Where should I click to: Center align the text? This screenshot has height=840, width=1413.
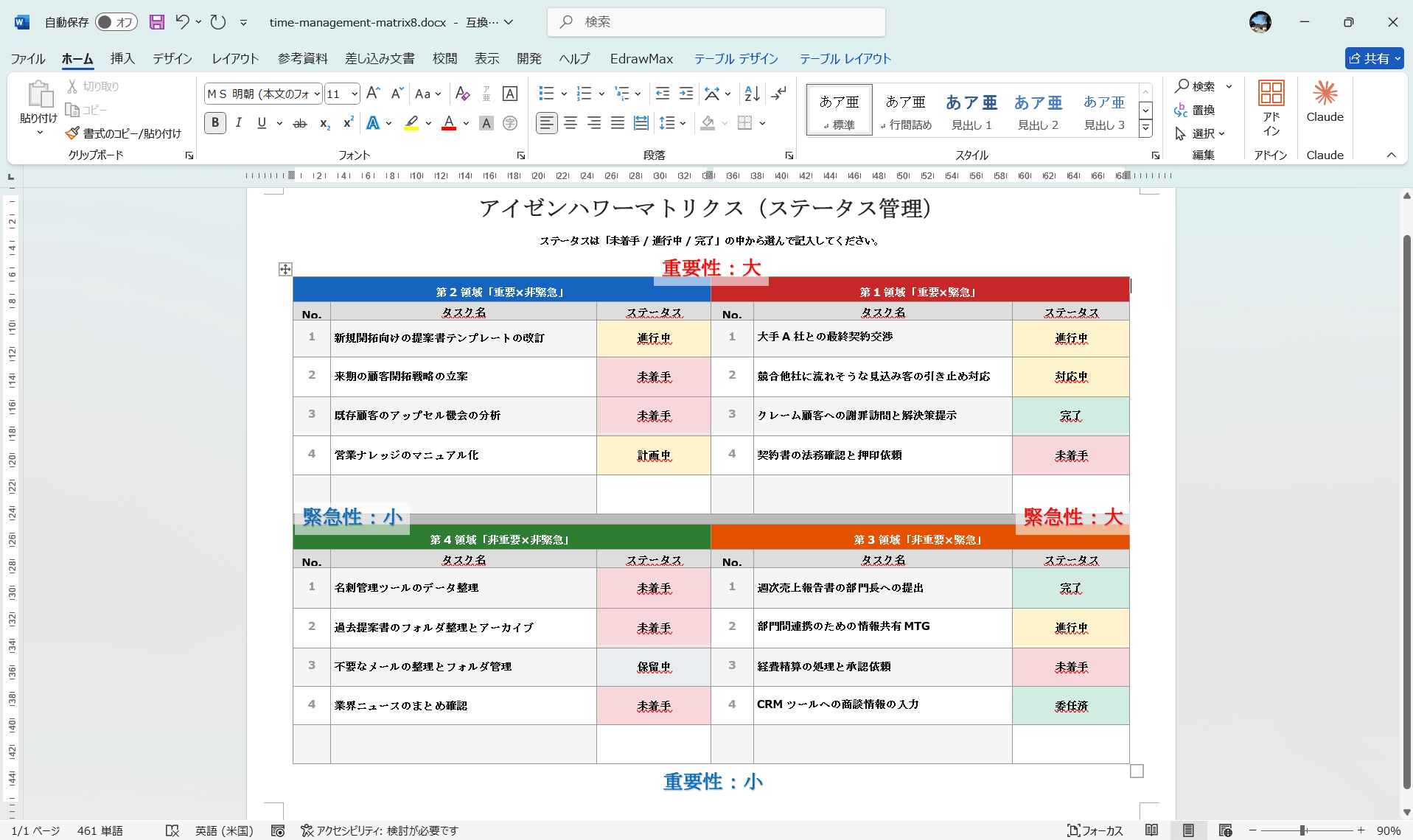(x=571, y=123)
